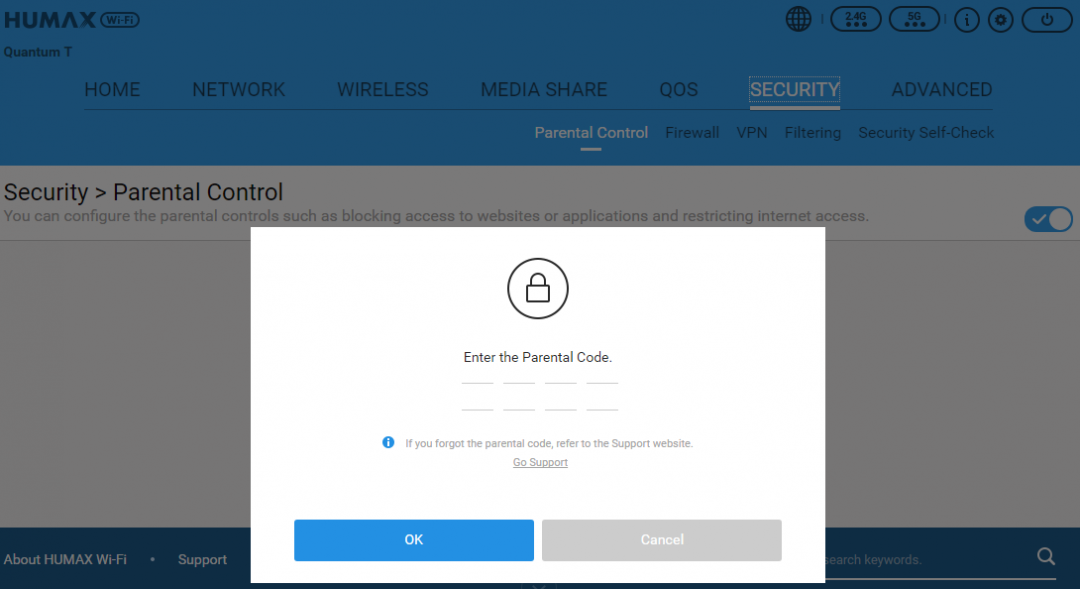Switch to the VPN tab
Screen dimensions: 1080x589
pyautogui.click(x=751, y=132)
